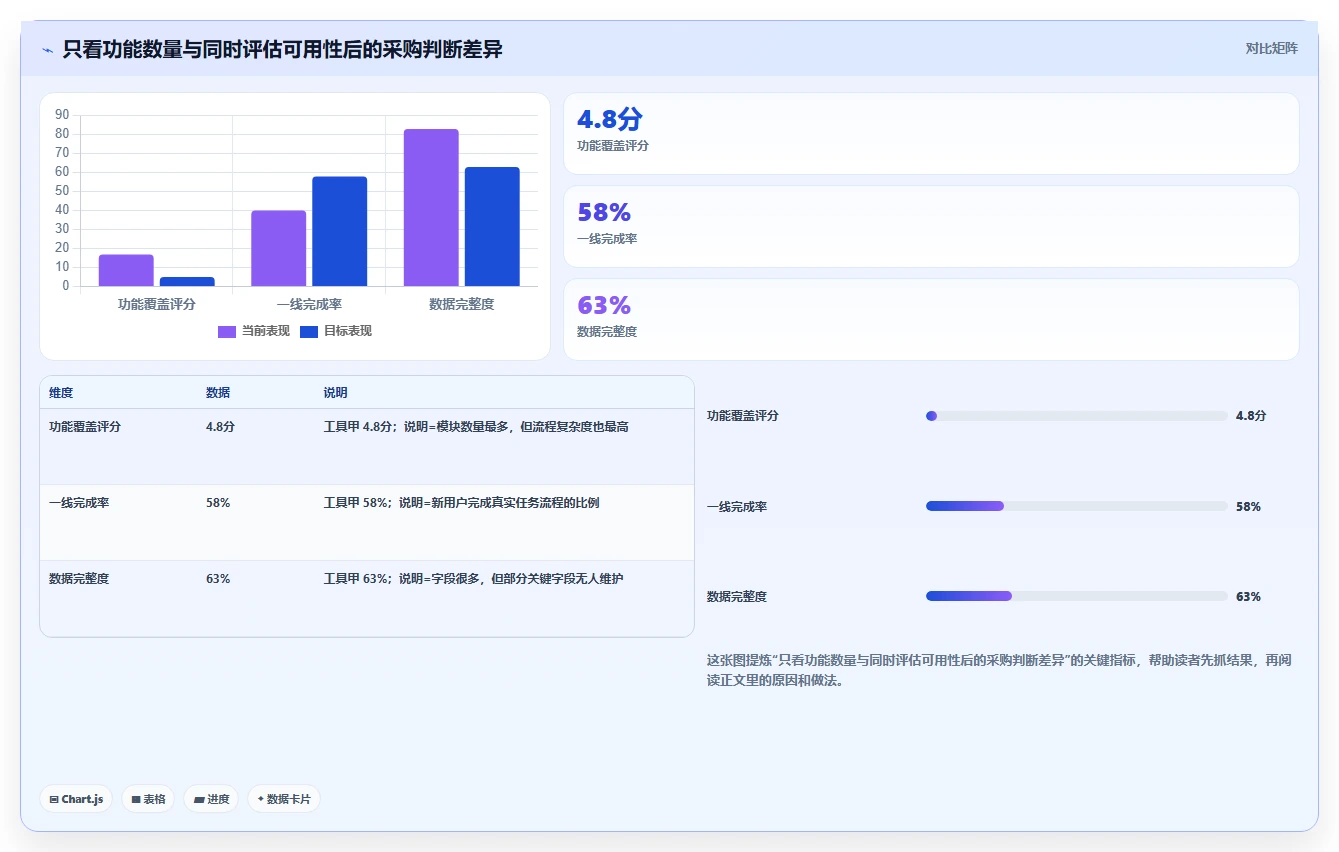Click the summary paragraph starting 这张图提炼
This screenshot has width=1339, height=852.
pyautogui.click(x=999, y=670)
